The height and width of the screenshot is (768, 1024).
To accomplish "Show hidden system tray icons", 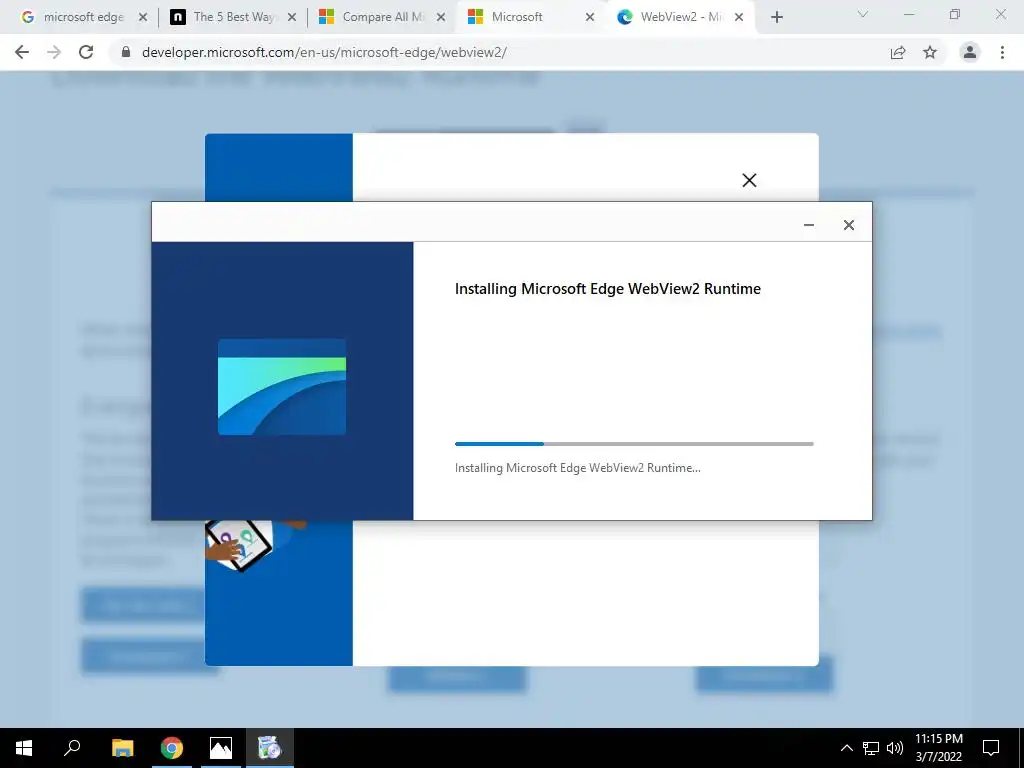I will (846, 748).
